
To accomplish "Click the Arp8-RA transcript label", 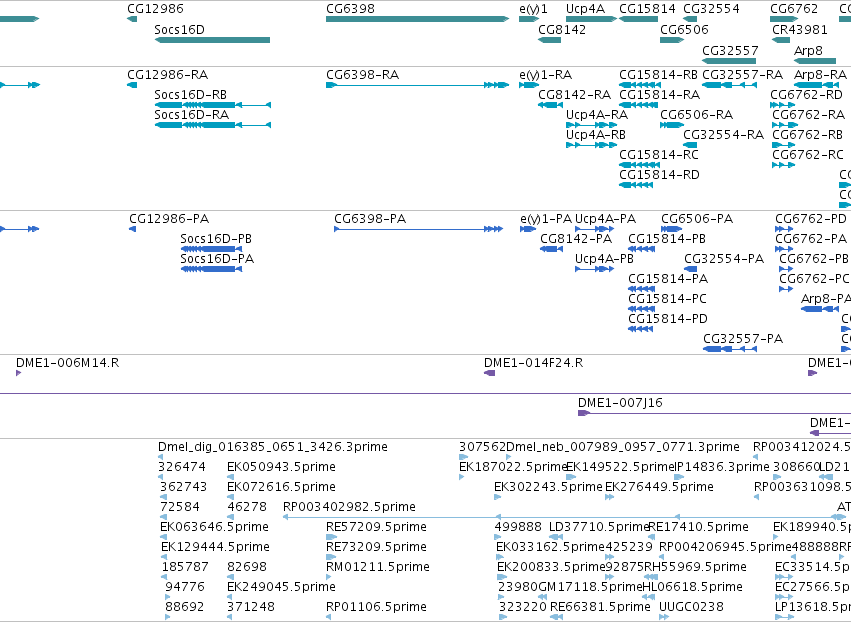I will coord(820,74).
